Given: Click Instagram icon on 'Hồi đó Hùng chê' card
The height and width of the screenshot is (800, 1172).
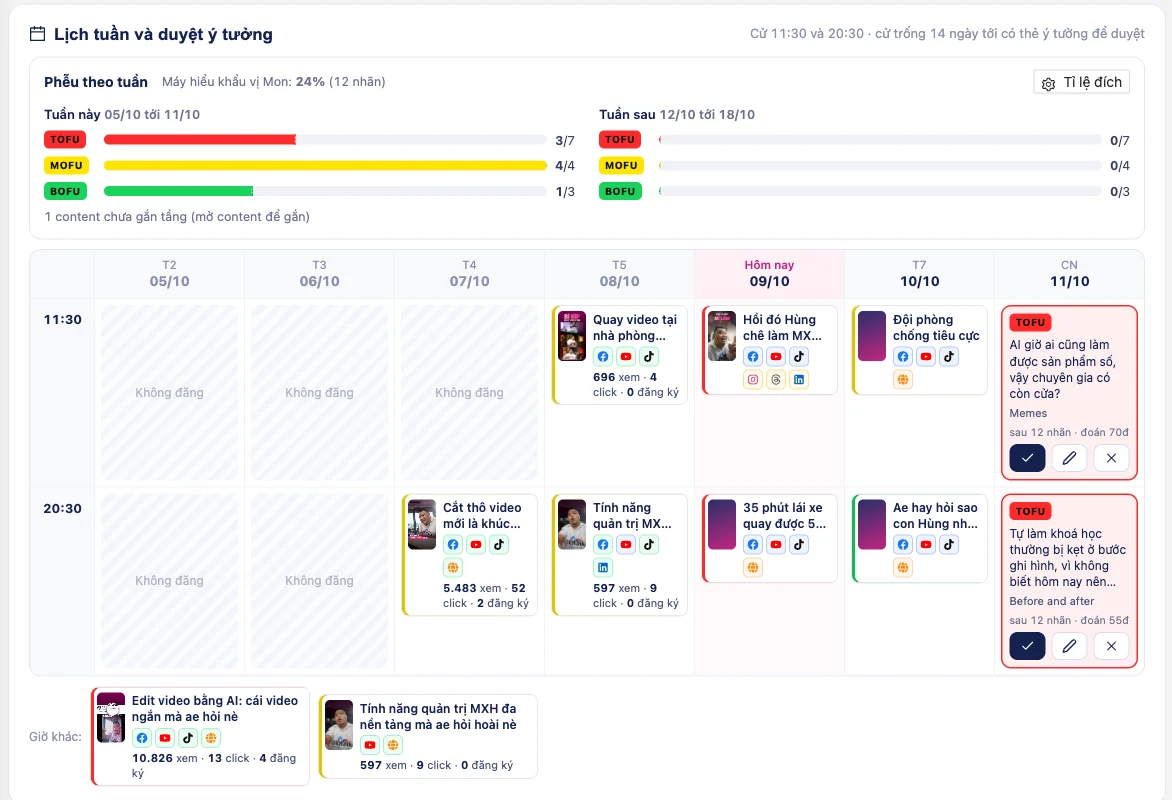Looking at the screenshot, I should (753, 379).
